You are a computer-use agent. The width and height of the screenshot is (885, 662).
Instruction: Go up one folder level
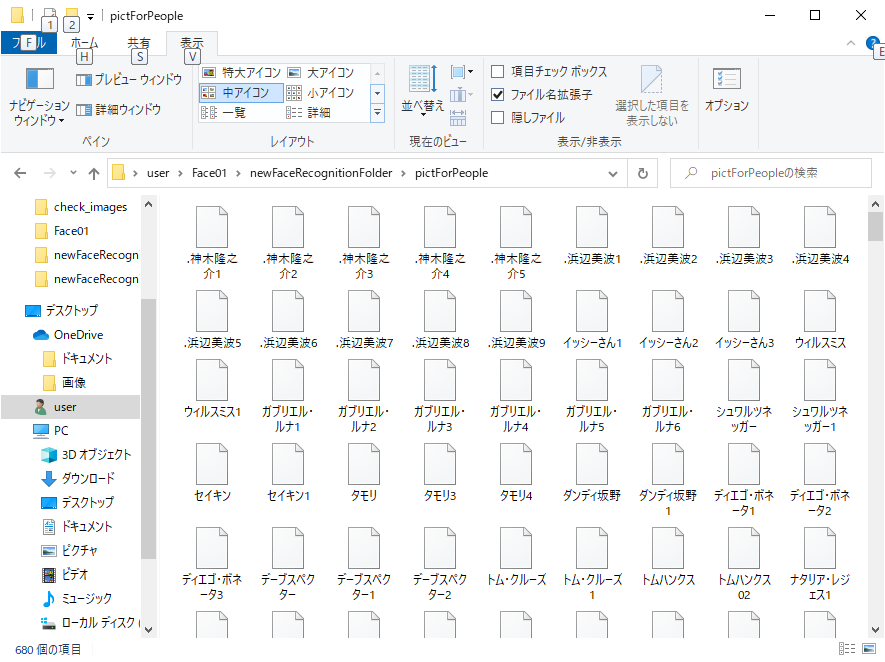(x=94, y=173)
